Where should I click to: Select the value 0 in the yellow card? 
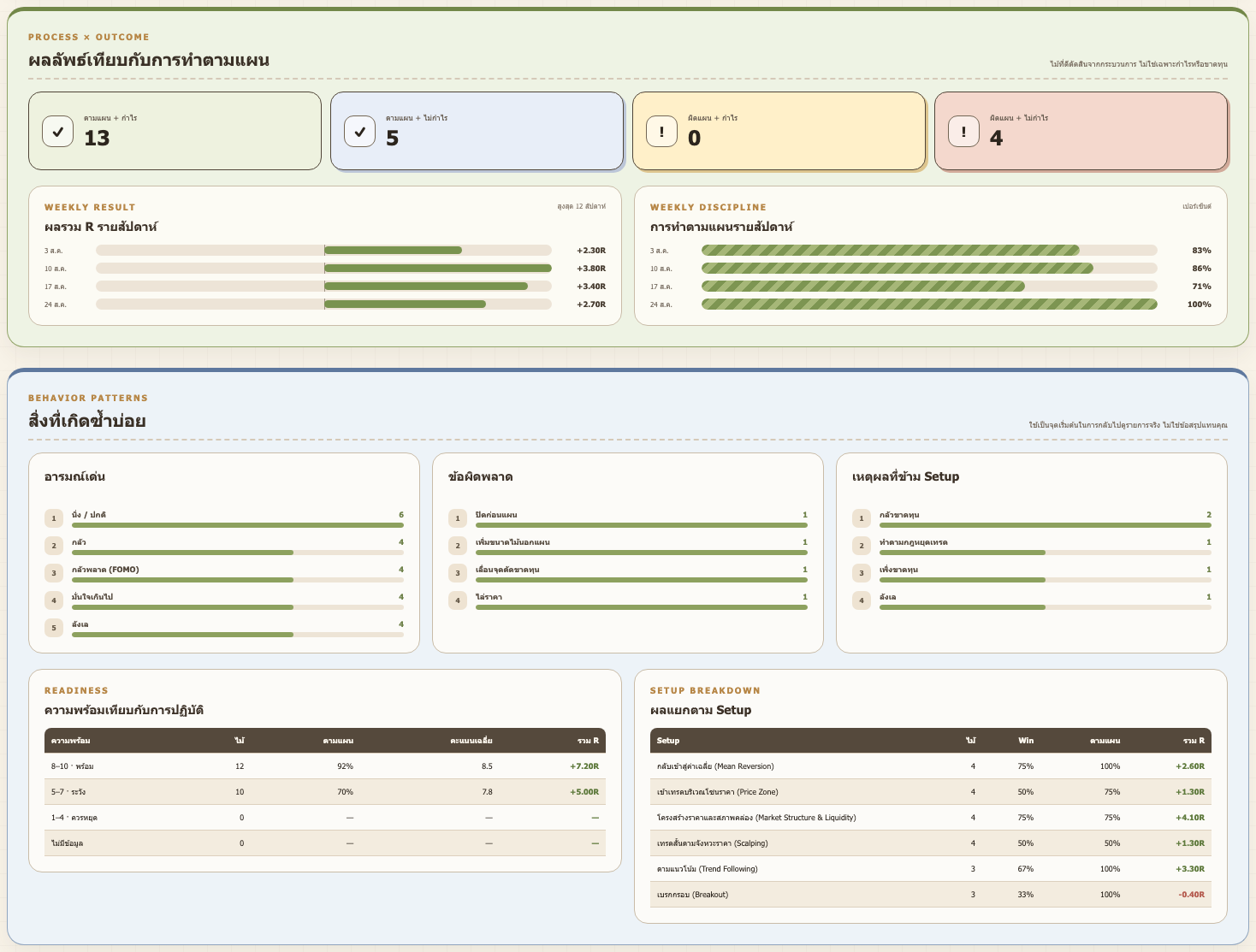[694, 138]
